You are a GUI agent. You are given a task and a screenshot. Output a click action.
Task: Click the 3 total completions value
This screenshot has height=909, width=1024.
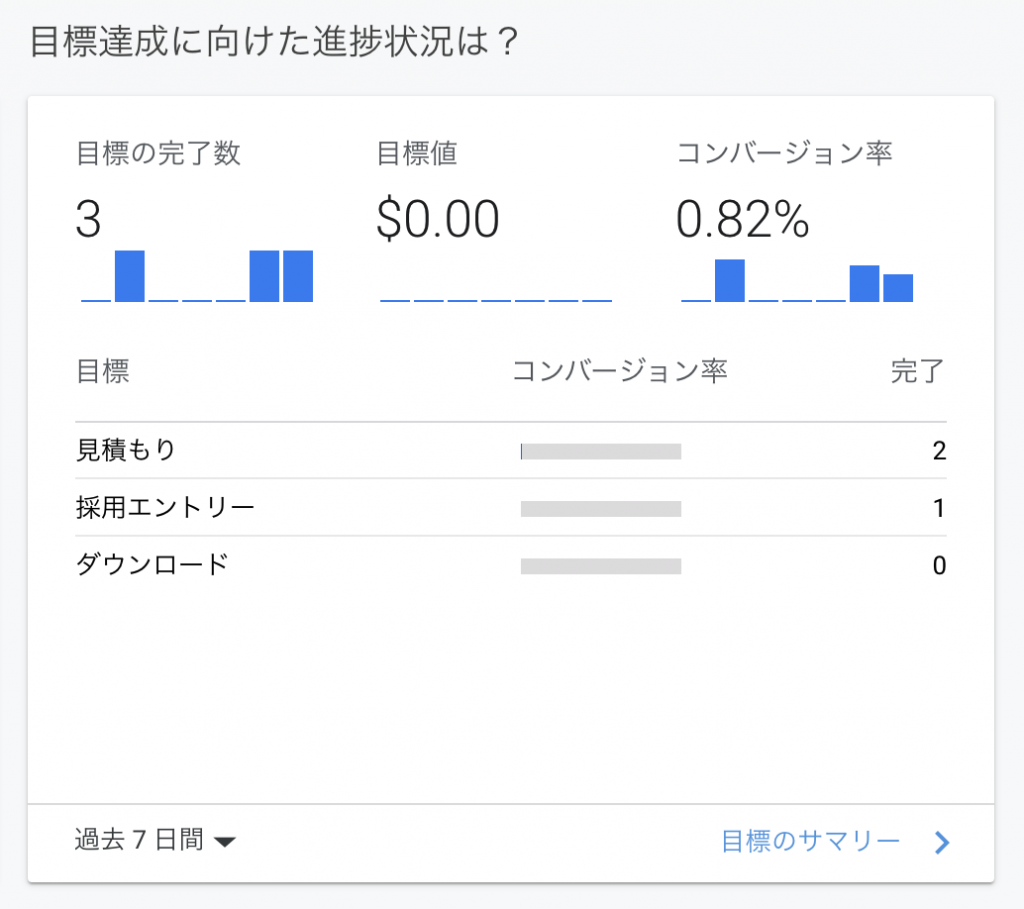(x=89, y=220)
